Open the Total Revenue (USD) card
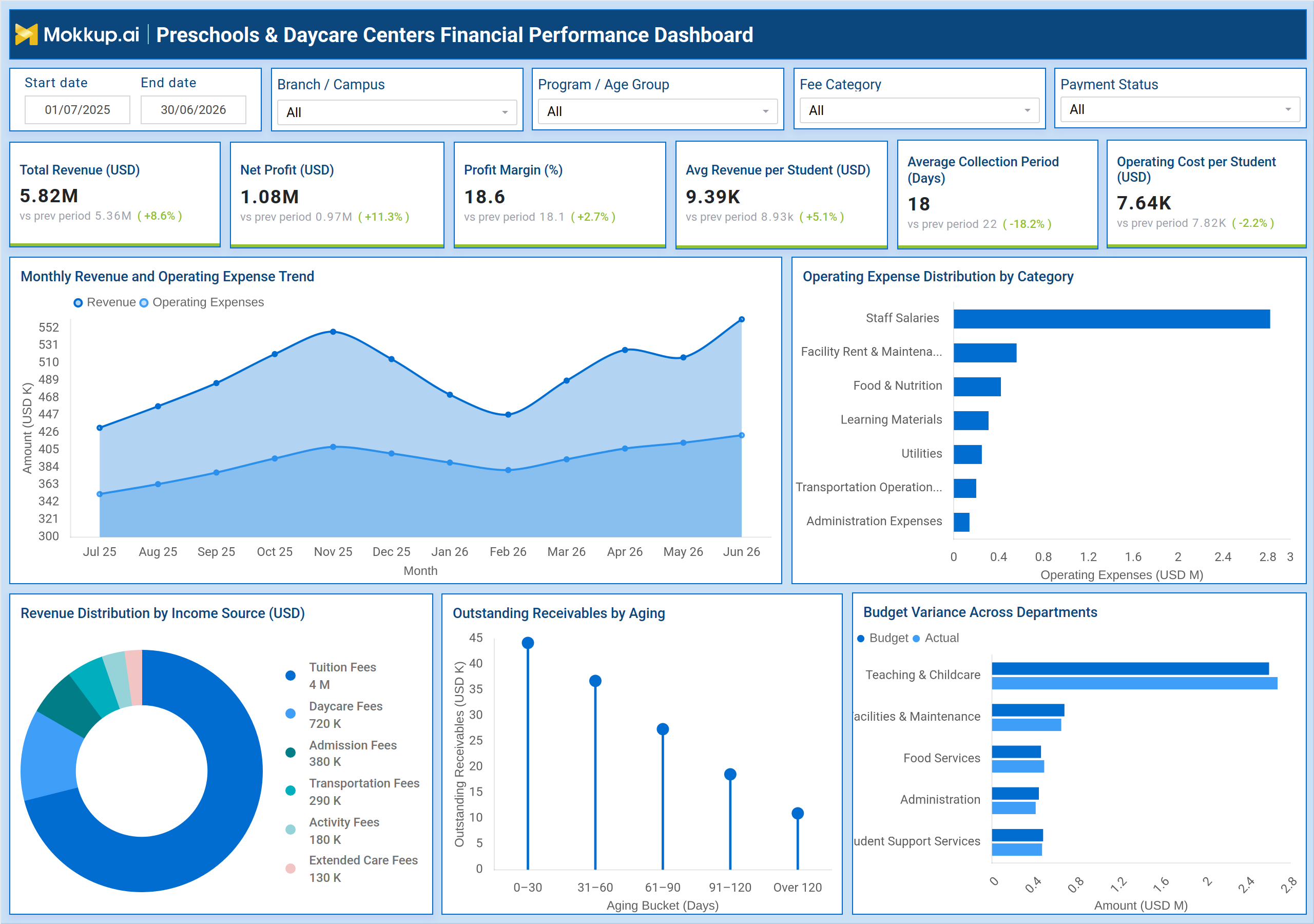 115,195
